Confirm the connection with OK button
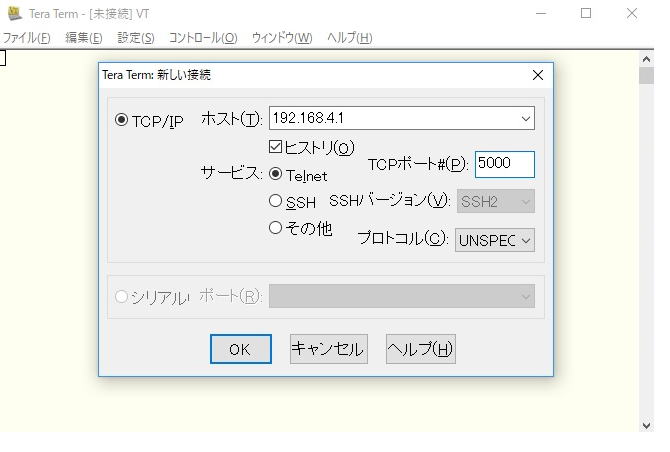The width and height of the screenshot is (670, 452). pyautogui.click(x=241, y=349)
